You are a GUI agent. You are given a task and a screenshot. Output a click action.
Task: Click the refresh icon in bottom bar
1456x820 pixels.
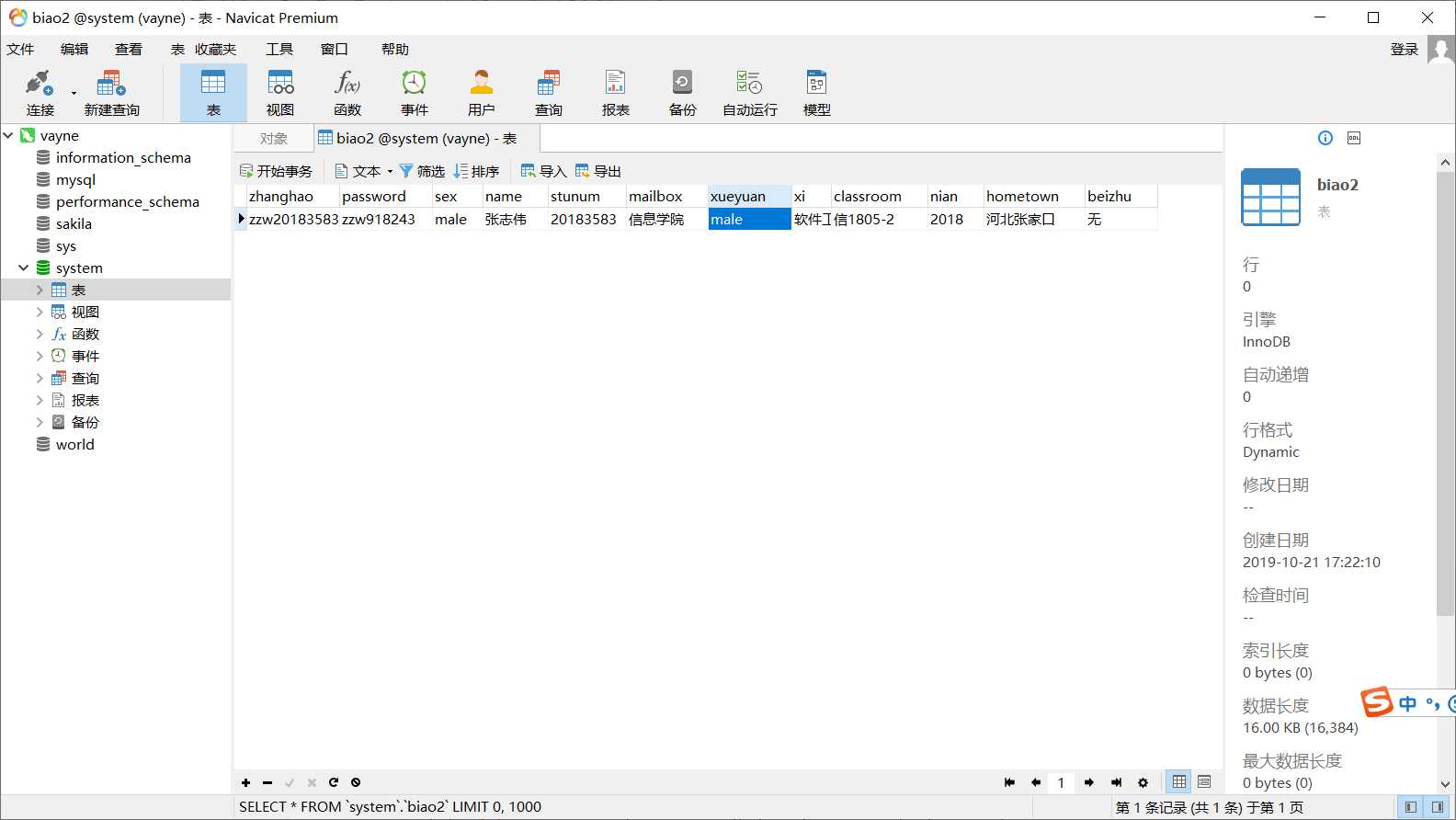click(x=334, y=782)
